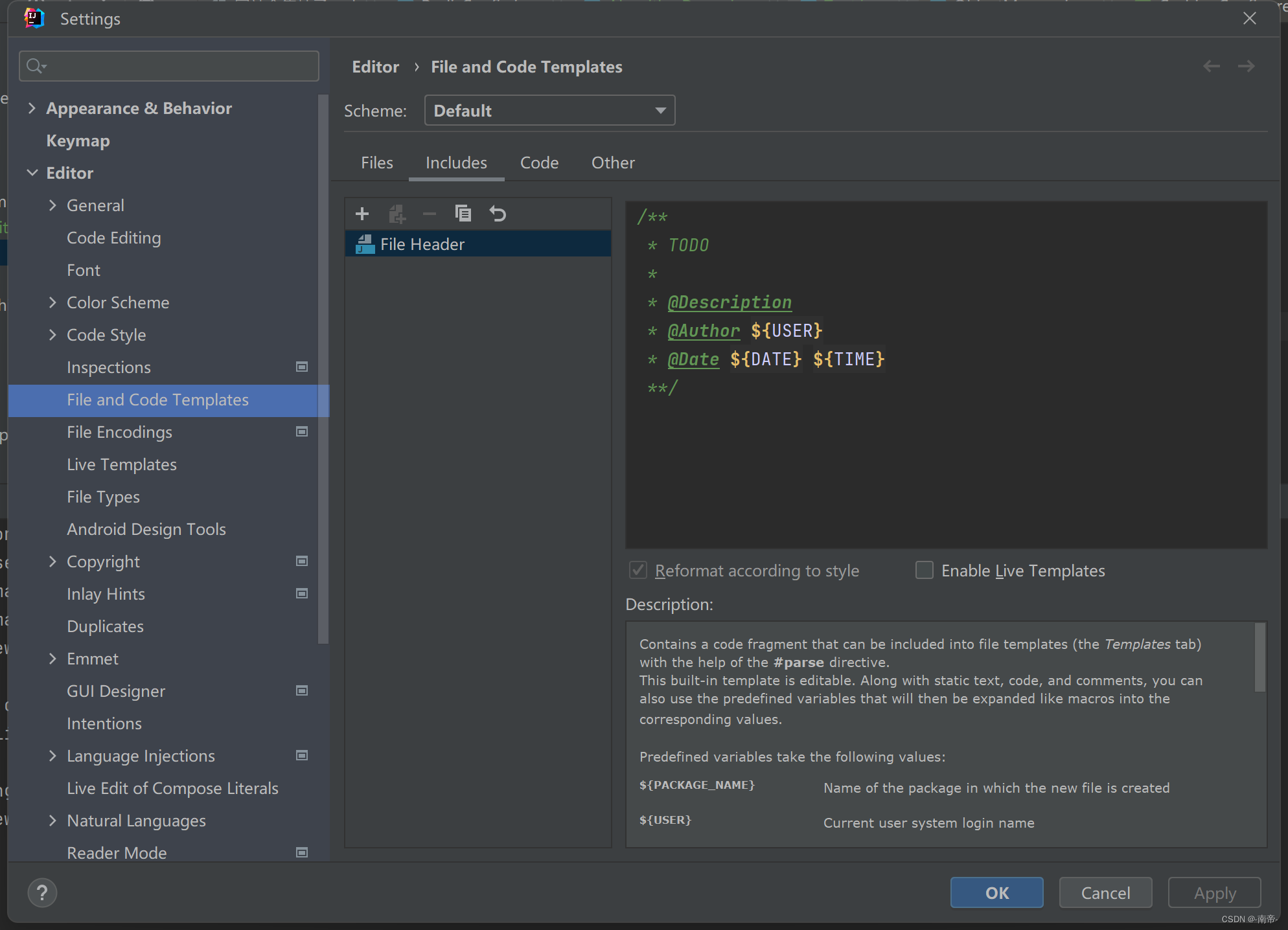Click project-level icon beside Copyright

click(x=302, y=561)
